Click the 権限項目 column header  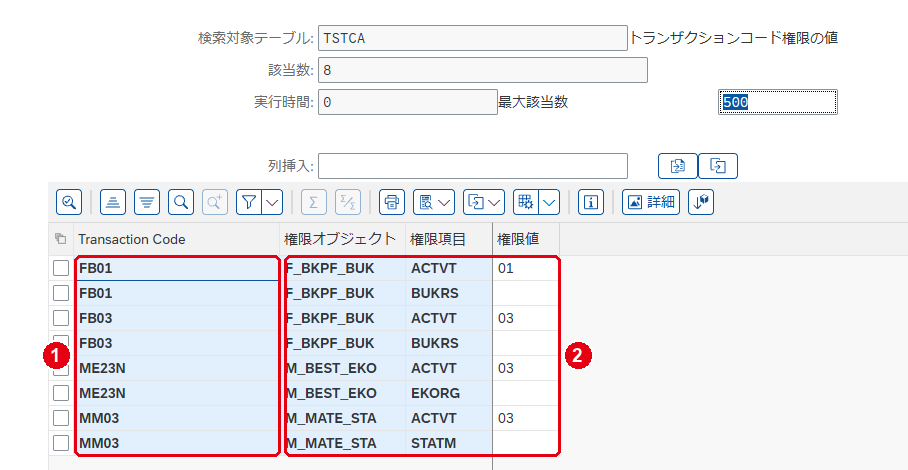(x=449, y=239)
